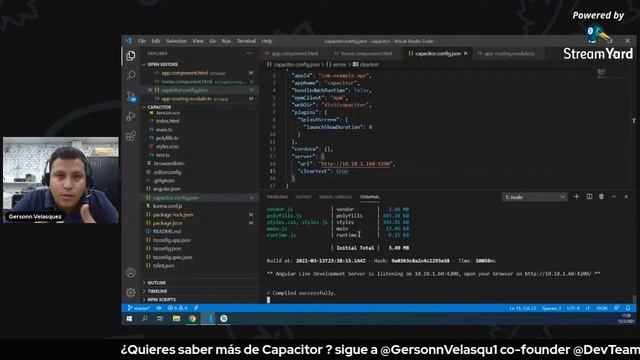Viewport: 640px width, 360px height.
Task: Split the terminal panel
Action: coord(589,197)
